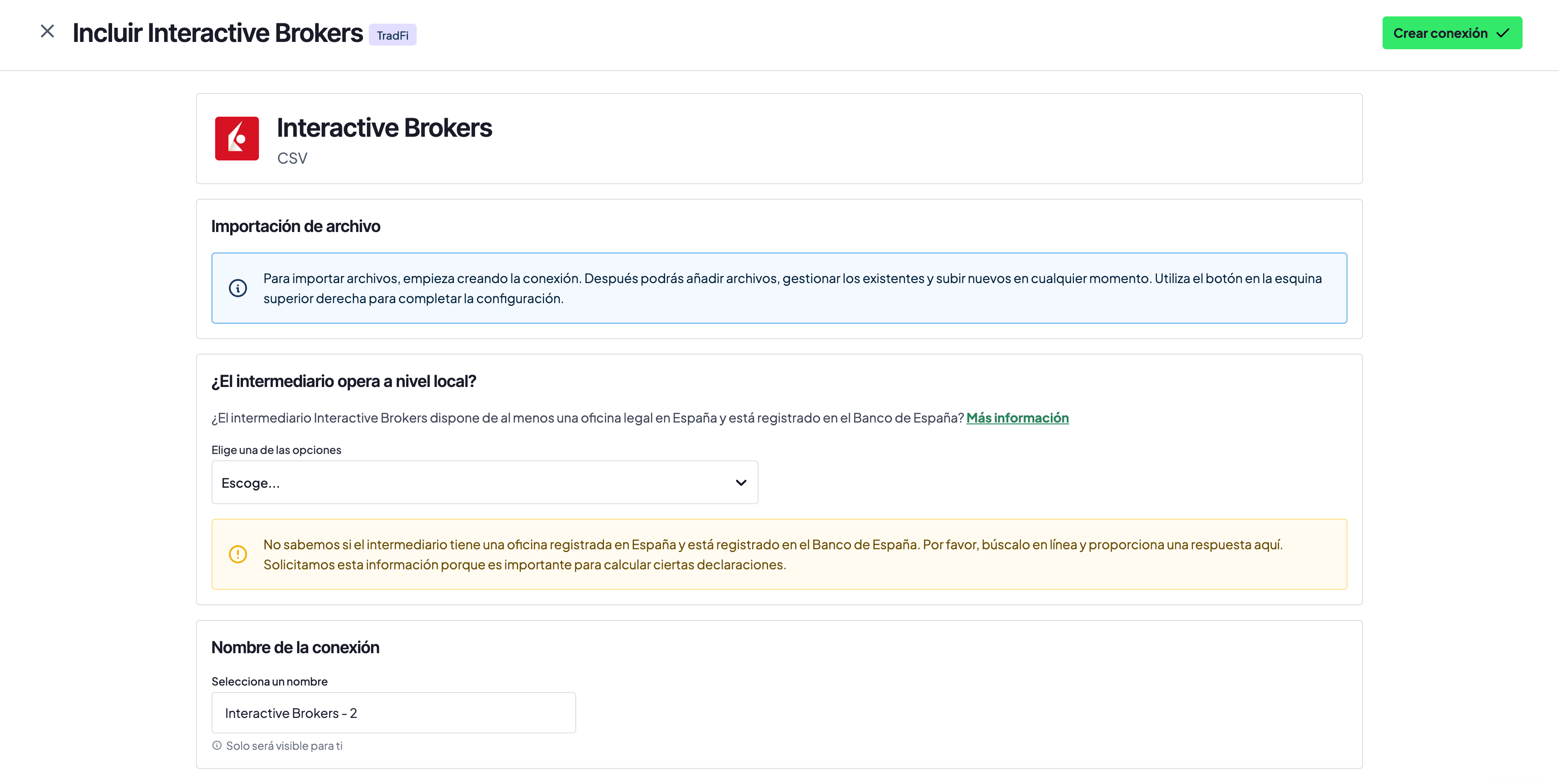Click the page title Incluir Interactive Brokers

(217, 33)
